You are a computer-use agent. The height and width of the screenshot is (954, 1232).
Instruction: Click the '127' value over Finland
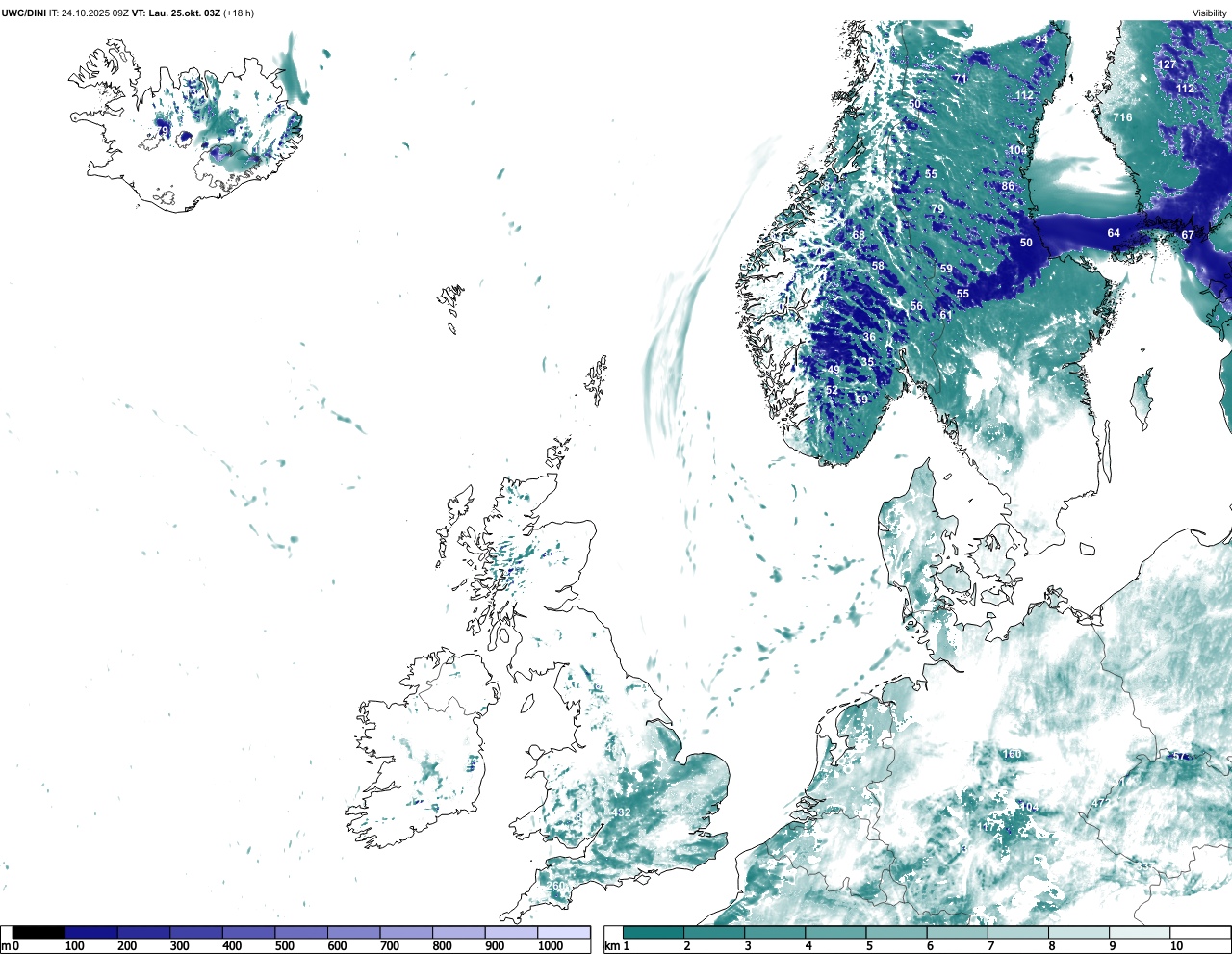point(1167,64)
